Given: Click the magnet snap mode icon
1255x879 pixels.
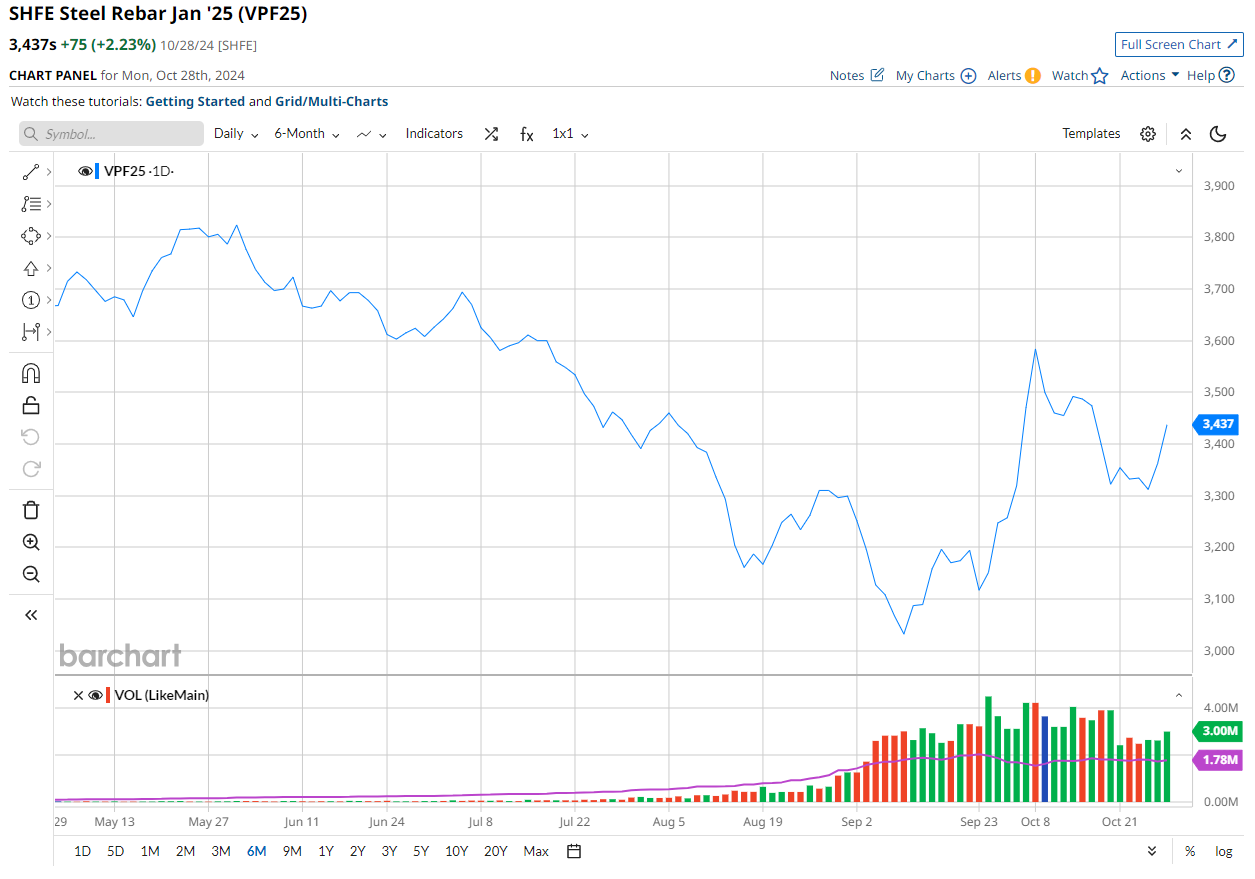Looking at the screenshot, I should tap(31, 373).
